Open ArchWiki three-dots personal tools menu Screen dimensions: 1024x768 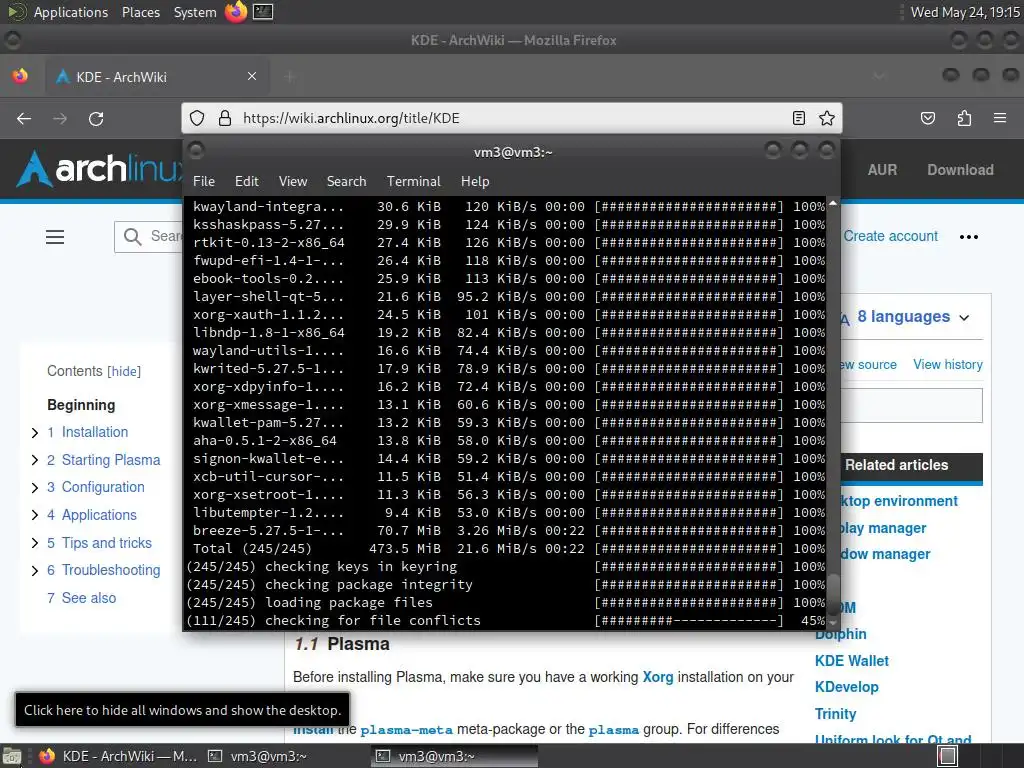click(x=968, y=236)
